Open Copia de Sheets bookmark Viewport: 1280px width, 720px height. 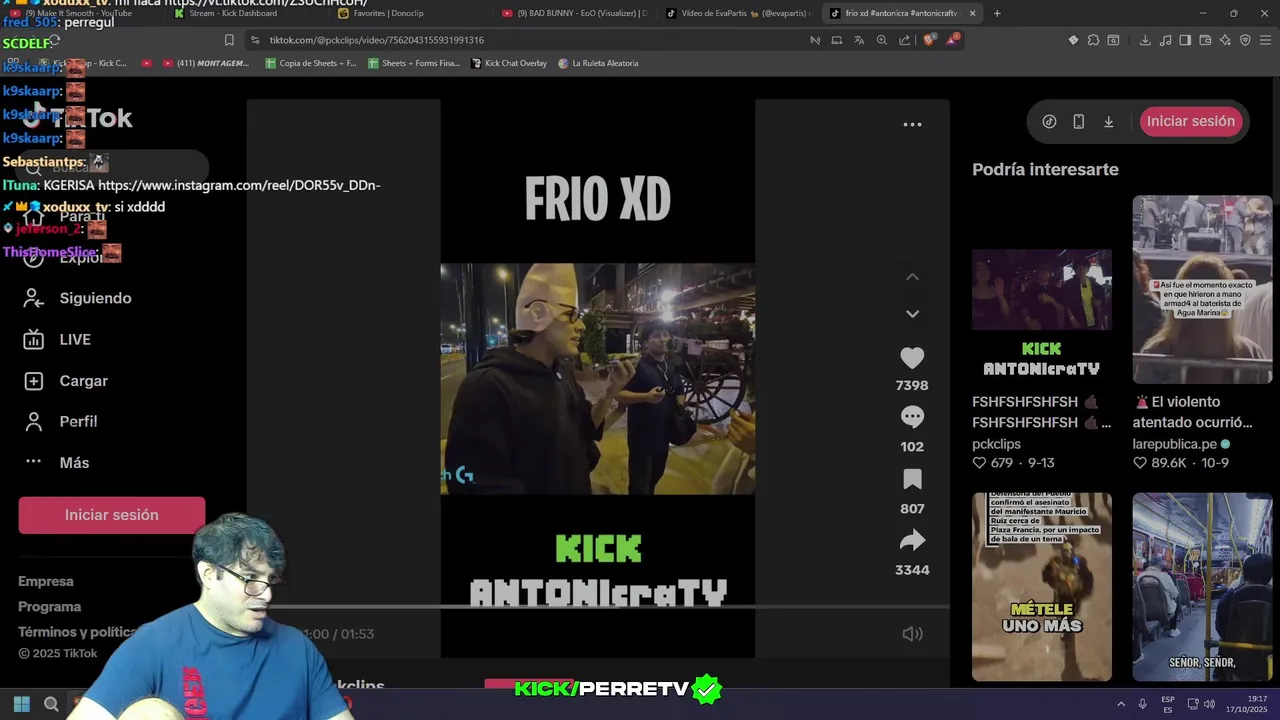tap(311, 63)
